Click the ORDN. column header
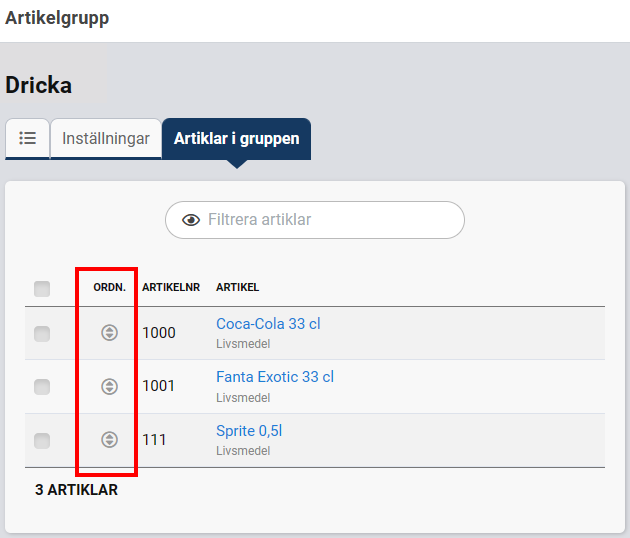This screenshot has width=630, height=538. pyautogui.click(x=109, y=288)
